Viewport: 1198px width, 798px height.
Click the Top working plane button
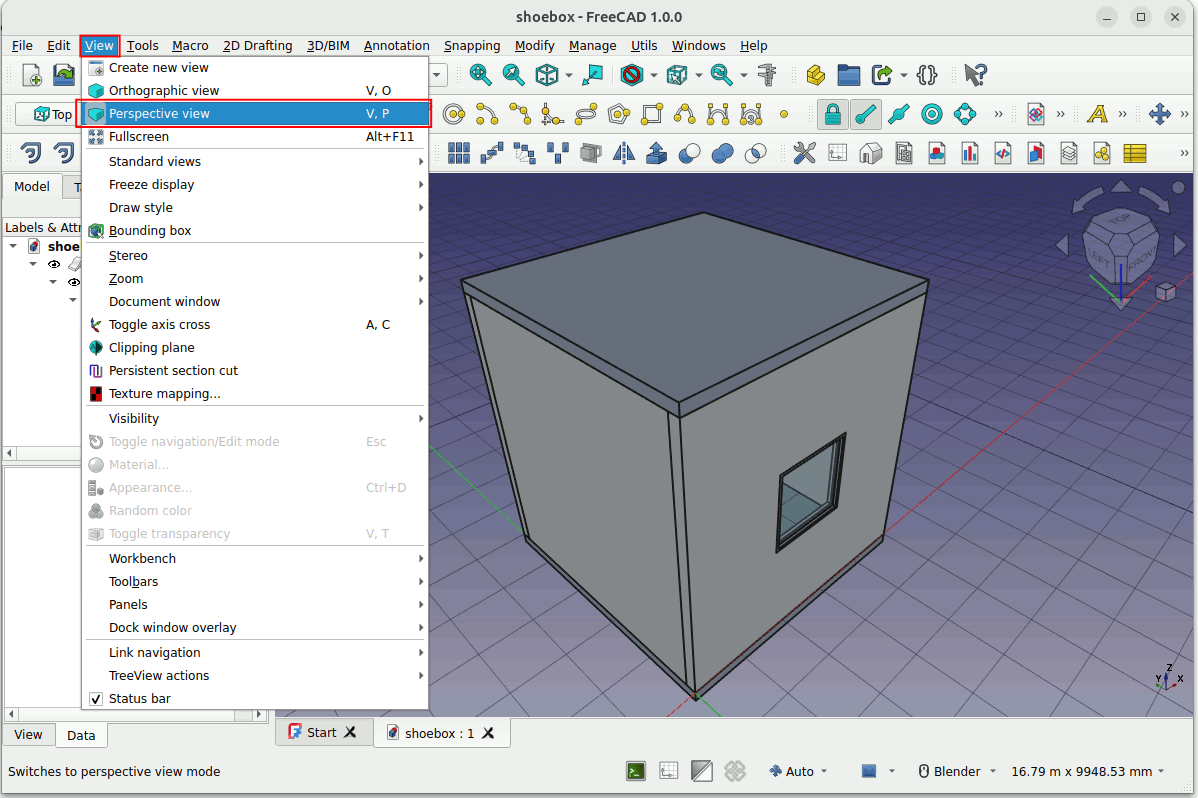coord(52,114)
